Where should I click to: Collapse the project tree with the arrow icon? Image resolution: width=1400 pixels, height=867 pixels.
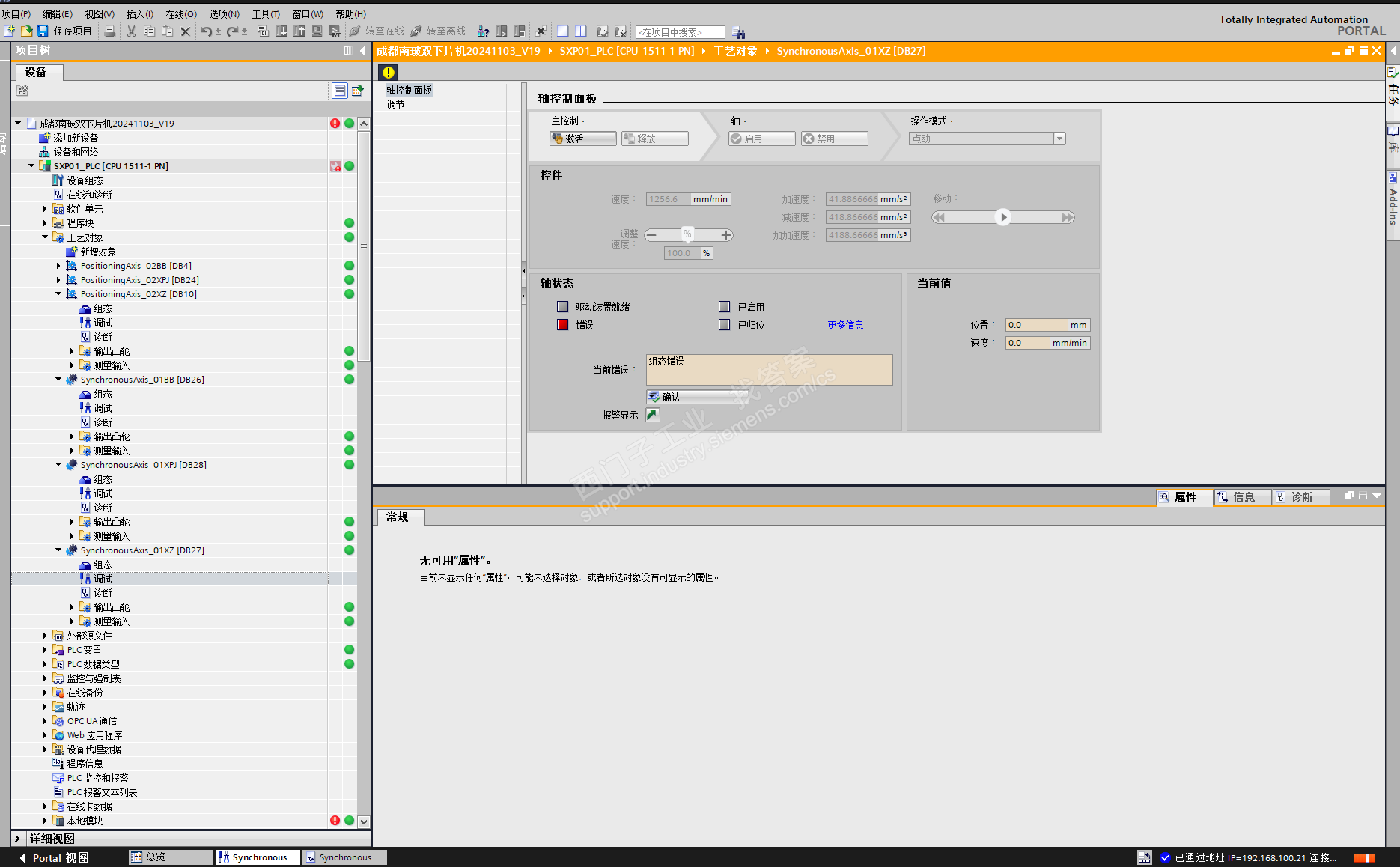362,51
